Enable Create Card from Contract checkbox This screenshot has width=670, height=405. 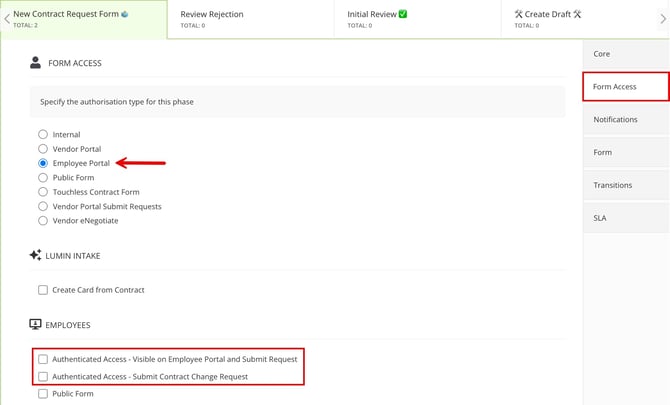(x=43, y=290)
